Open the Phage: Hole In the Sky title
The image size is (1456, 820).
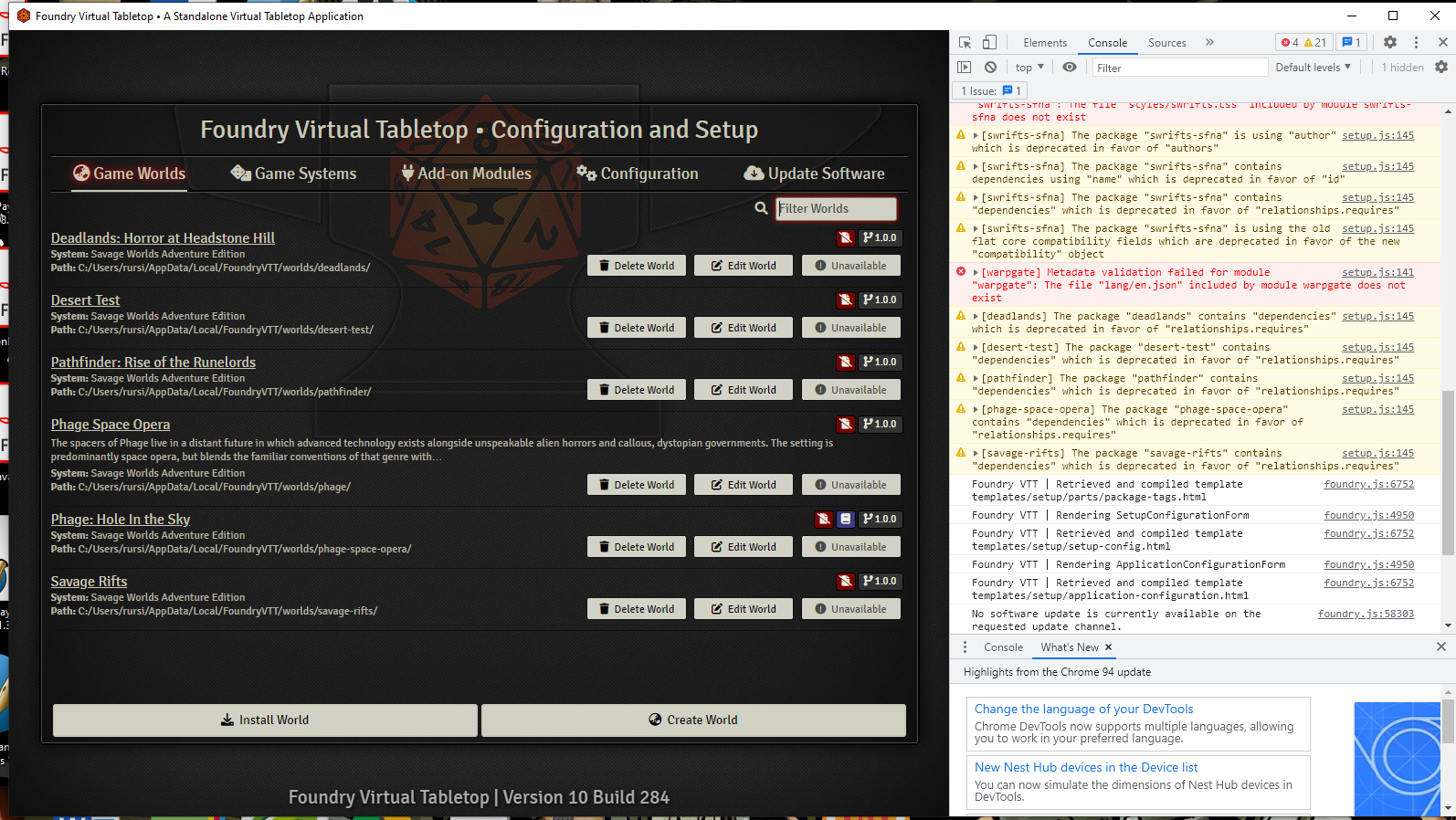click(x=121, y=519)
